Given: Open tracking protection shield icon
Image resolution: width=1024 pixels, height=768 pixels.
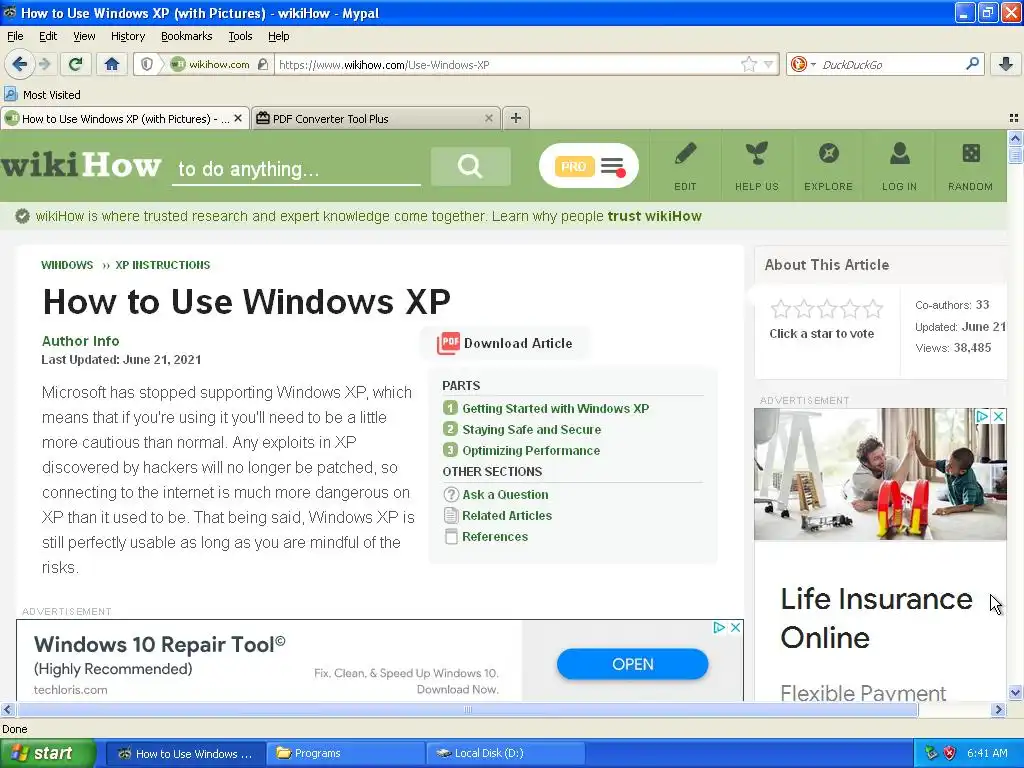Looking at the screenshot, I should click(147, 64).
